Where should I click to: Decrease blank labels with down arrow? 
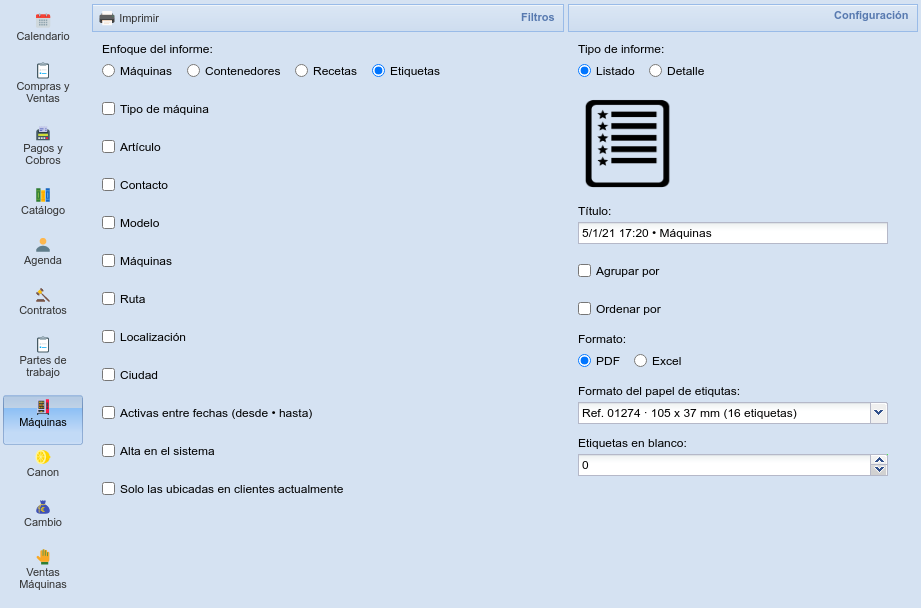[879, 470]
